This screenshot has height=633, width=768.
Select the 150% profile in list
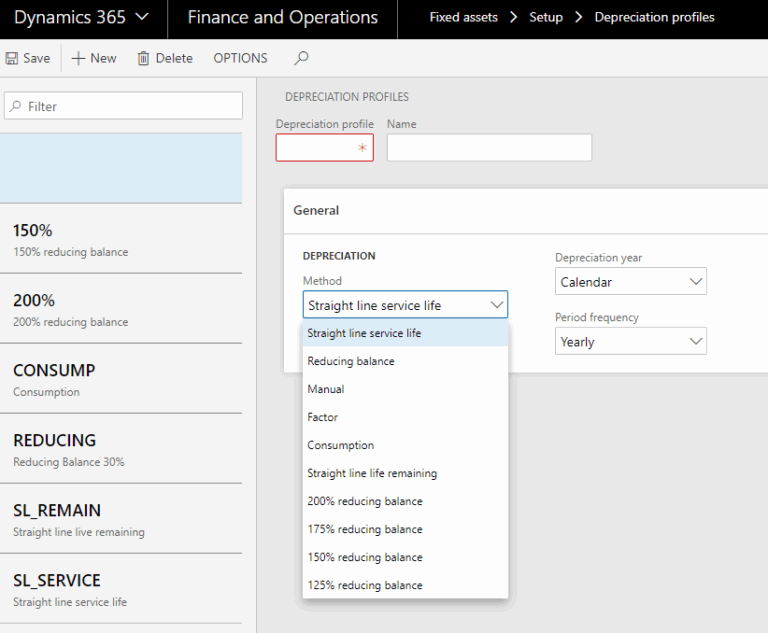point(121,239)
